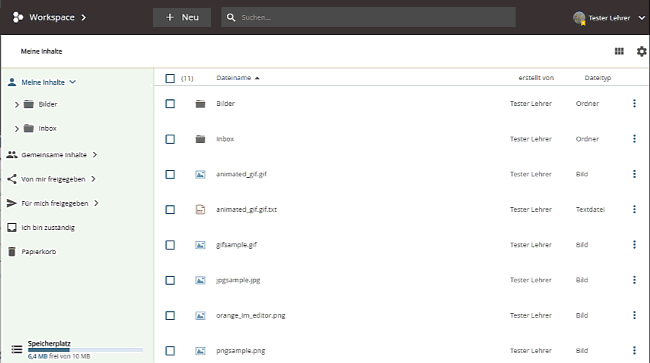Open options menu for Bilder row
The image size is (650, 363).
[634, 103]
